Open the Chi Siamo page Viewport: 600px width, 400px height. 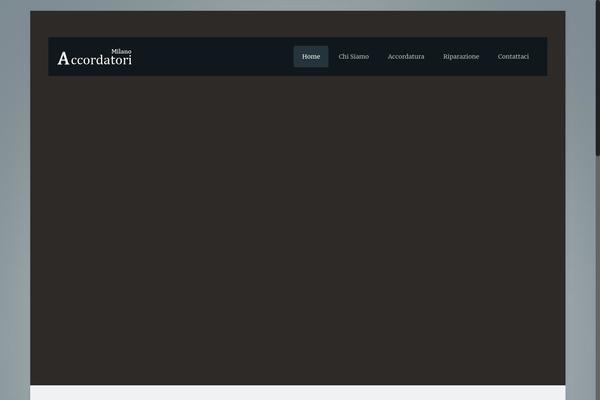[x=353, y=57]
